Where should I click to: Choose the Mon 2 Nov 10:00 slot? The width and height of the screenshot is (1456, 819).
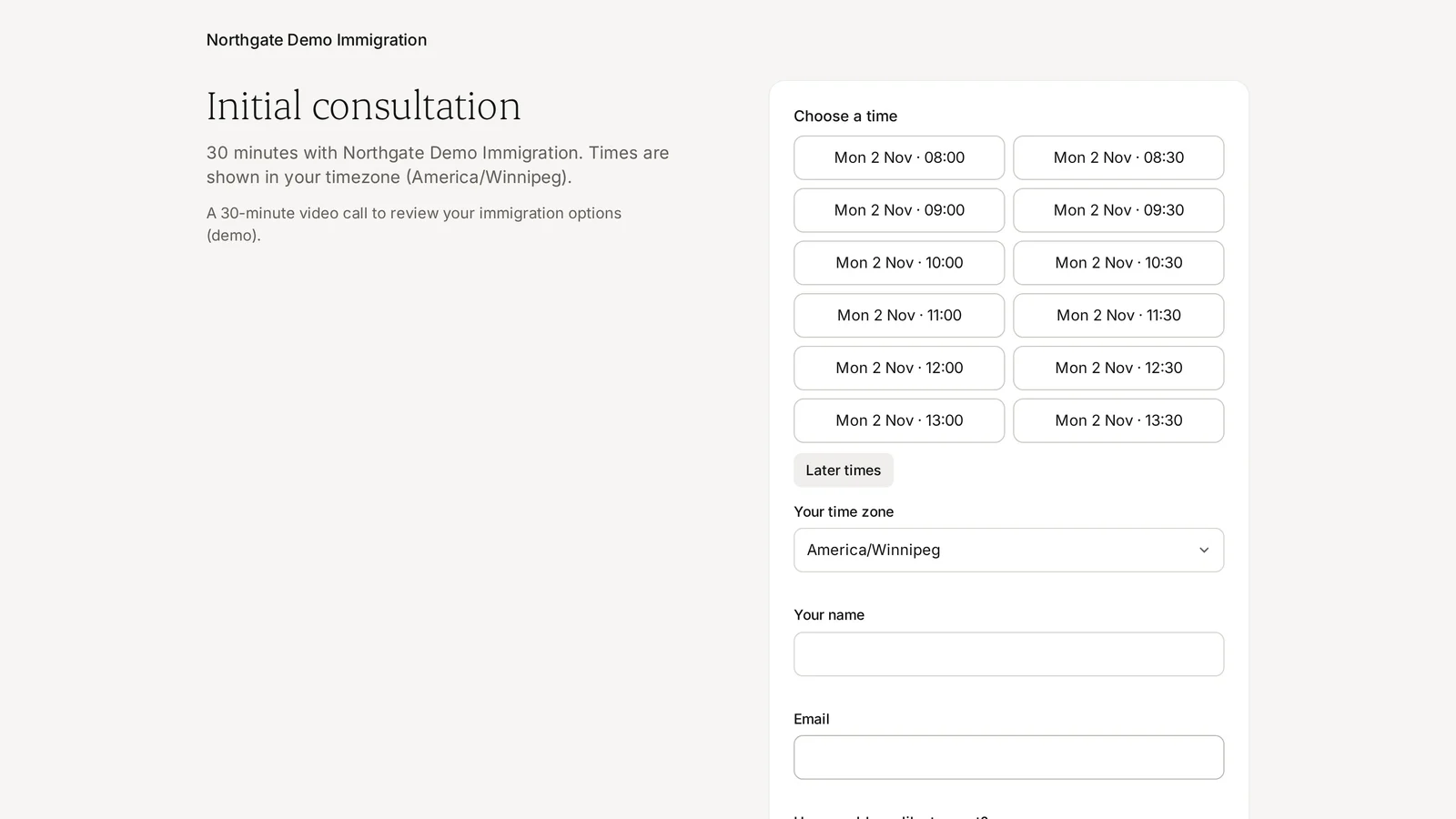click(899, 263)
